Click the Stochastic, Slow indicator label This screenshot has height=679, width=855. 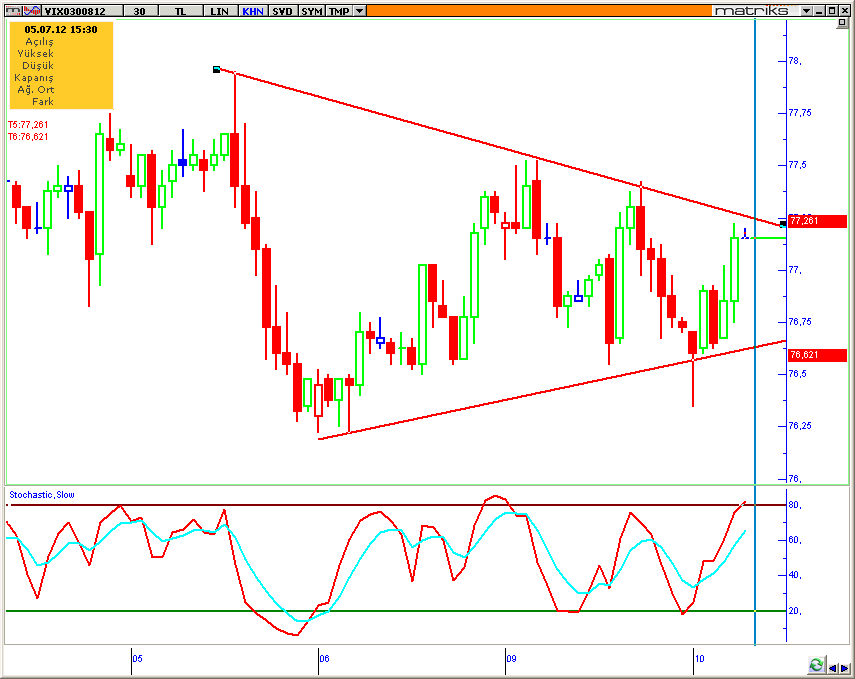[x=42, y=495]
